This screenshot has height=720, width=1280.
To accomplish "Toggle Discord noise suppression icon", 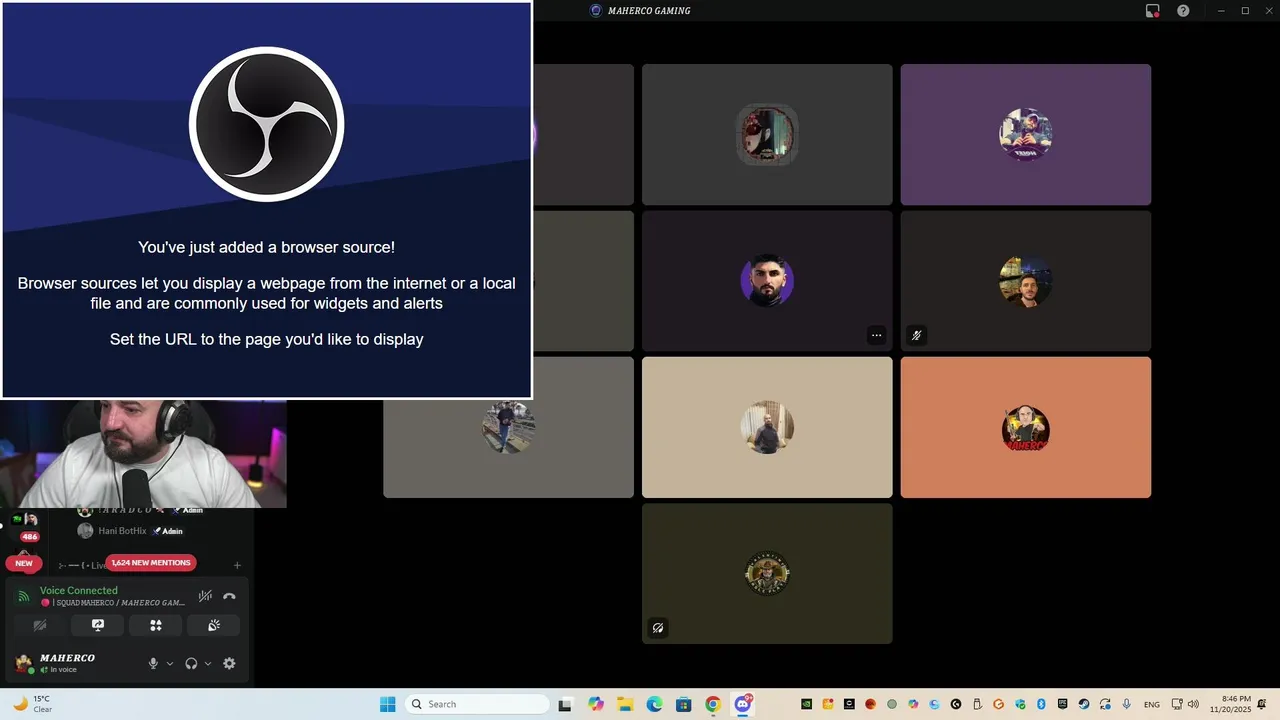I will [x=205, y=596].
